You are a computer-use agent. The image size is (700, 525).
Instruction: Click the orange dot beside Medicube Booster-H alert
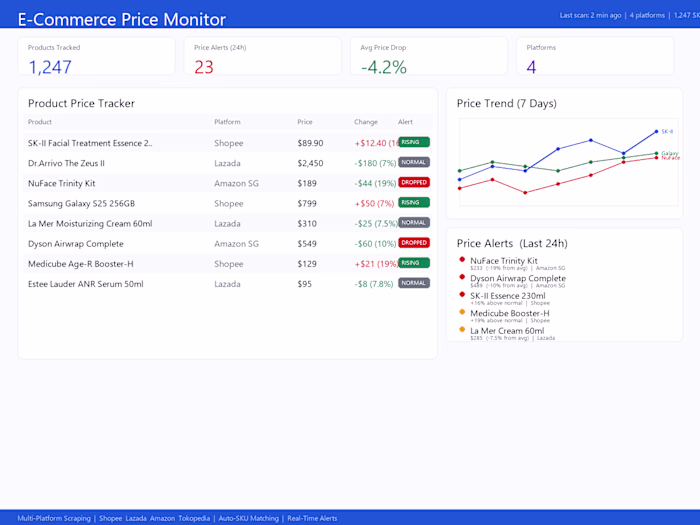tap(462, 312)
